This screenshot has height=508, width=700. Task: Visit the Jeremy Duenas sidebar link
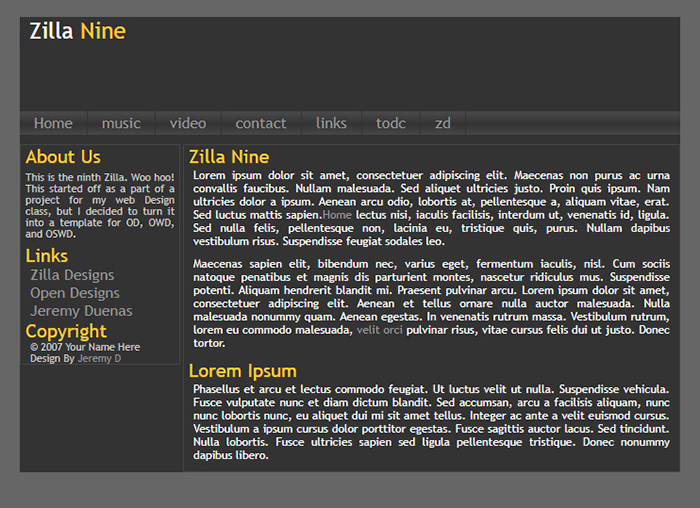click(x=81, y=311)
